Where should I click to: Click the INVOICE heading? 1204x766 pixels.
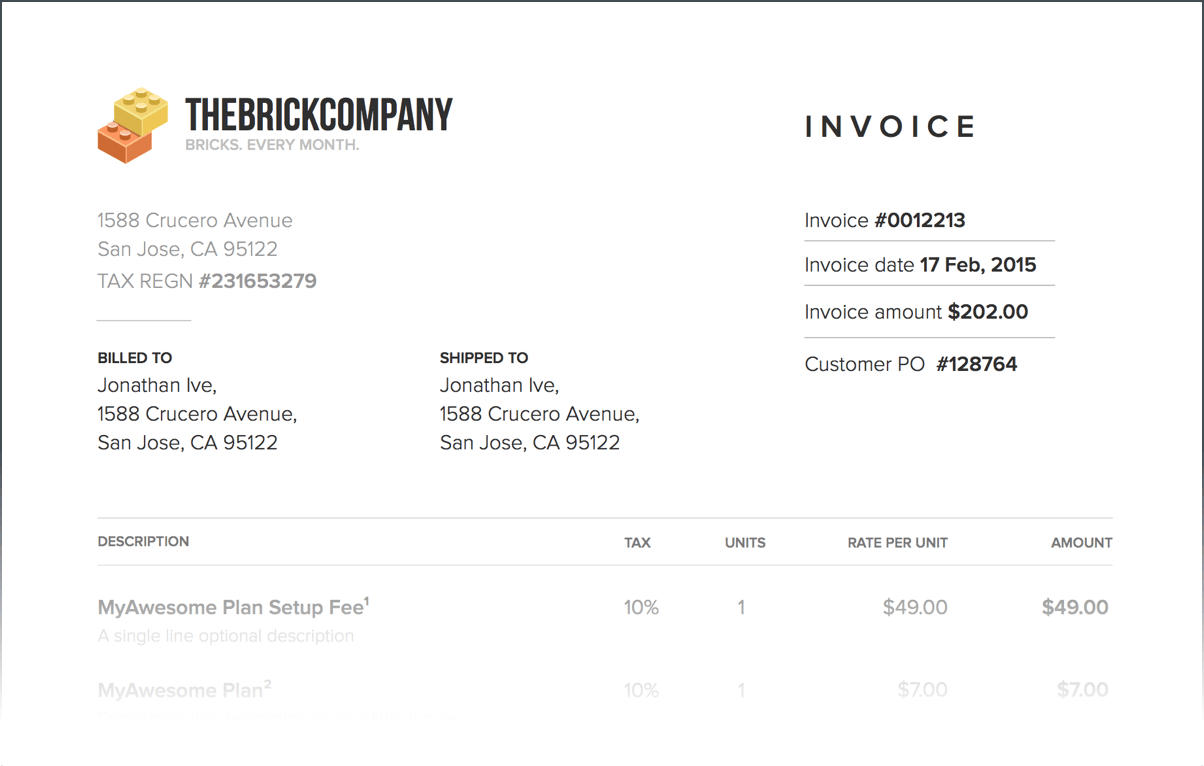point(890,127)
